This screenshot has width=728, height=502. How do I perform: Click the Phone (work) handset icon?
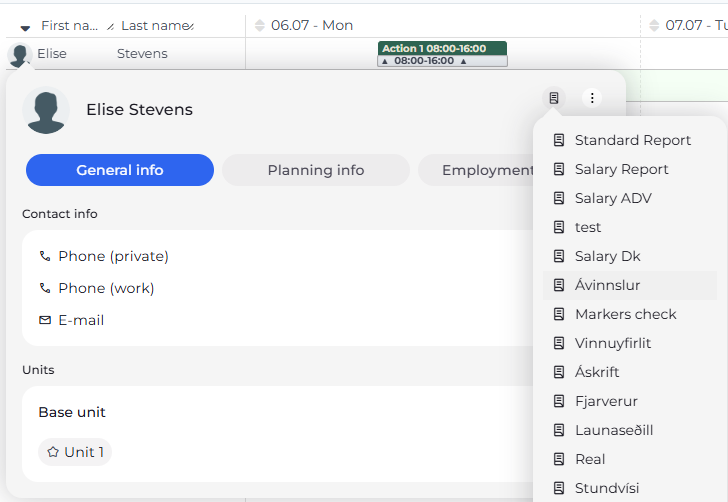pos(45,288)
